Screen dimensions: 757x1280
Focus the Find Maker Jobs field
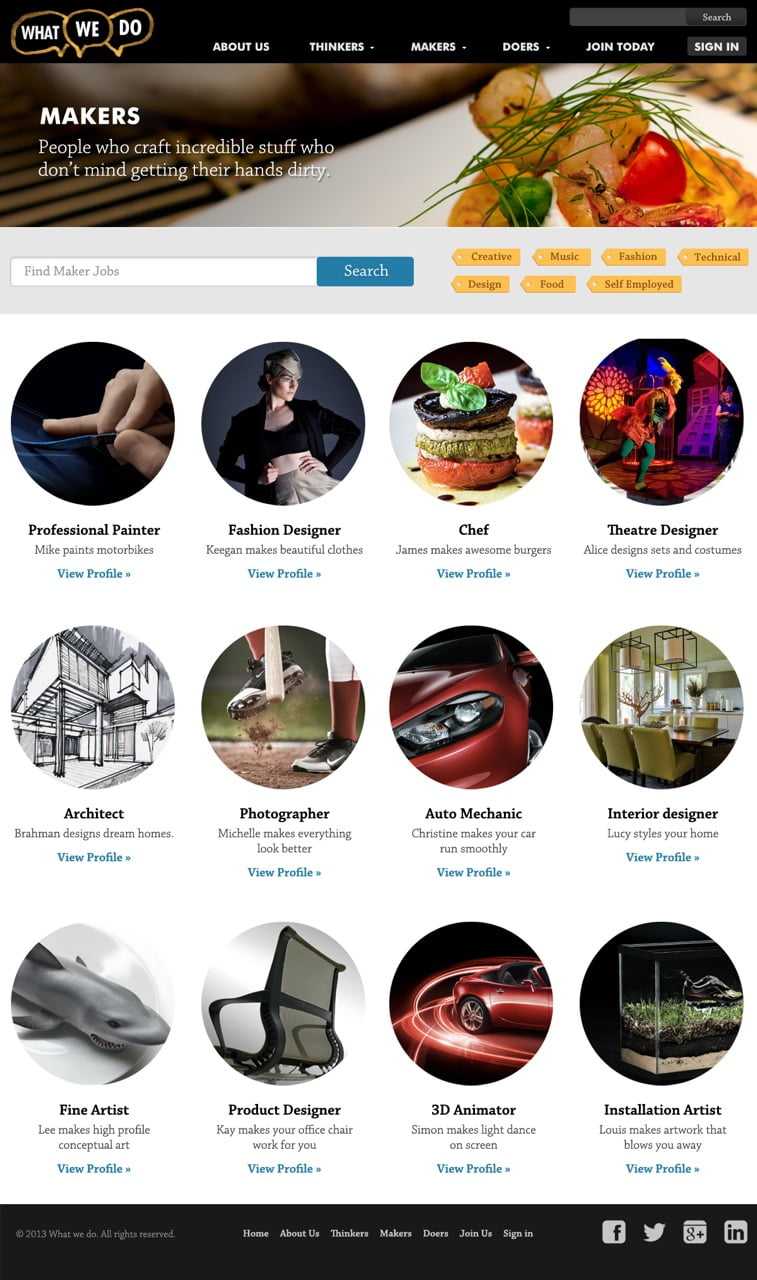tap(164, 271)
